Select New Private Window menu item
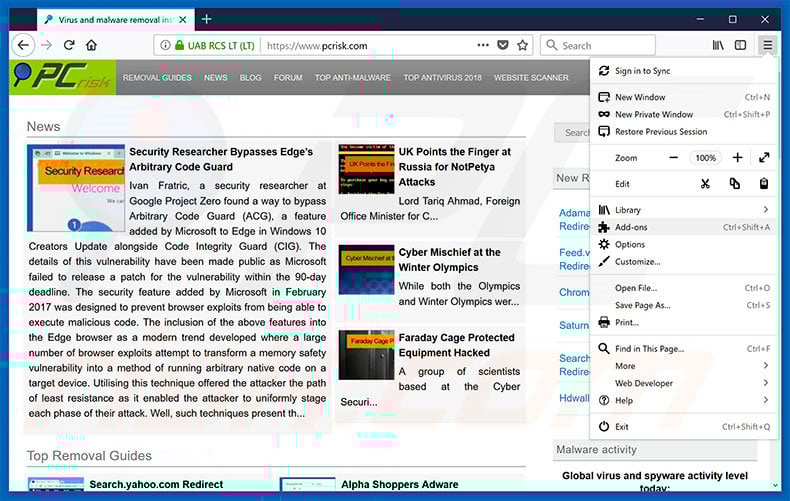Screen dimensions: 790x501 tap(653, 115)
